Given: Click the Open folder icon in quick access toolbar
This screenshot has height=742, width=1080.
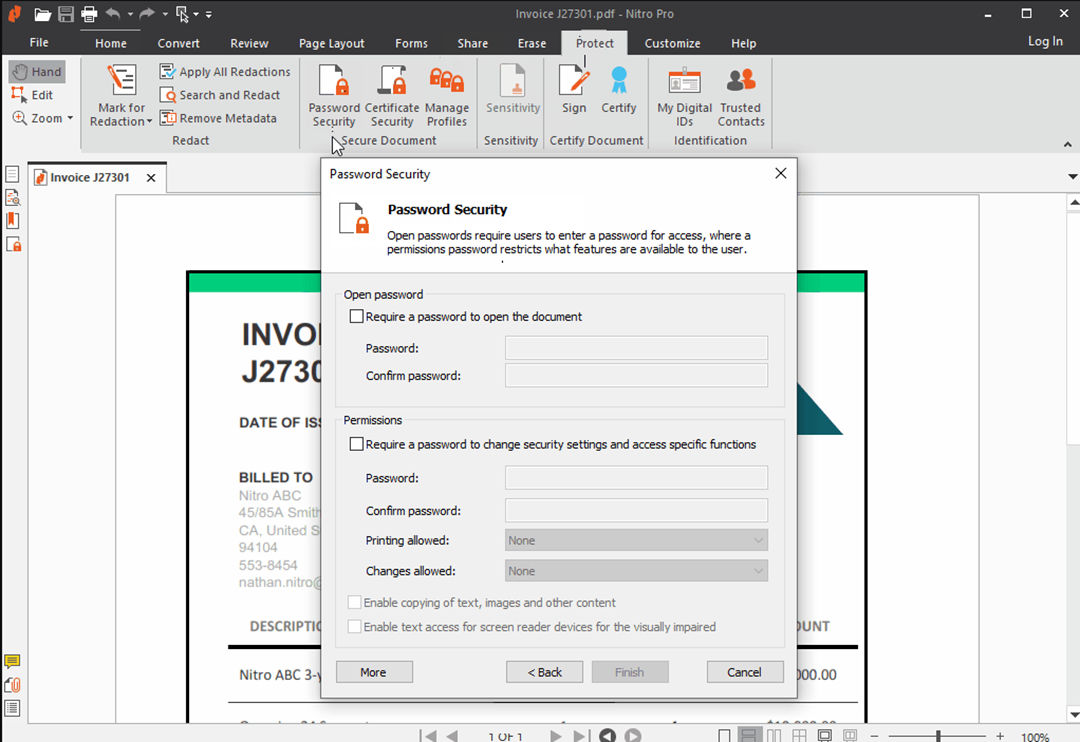Looking at the screenshot, I should [x=43, y=14].
